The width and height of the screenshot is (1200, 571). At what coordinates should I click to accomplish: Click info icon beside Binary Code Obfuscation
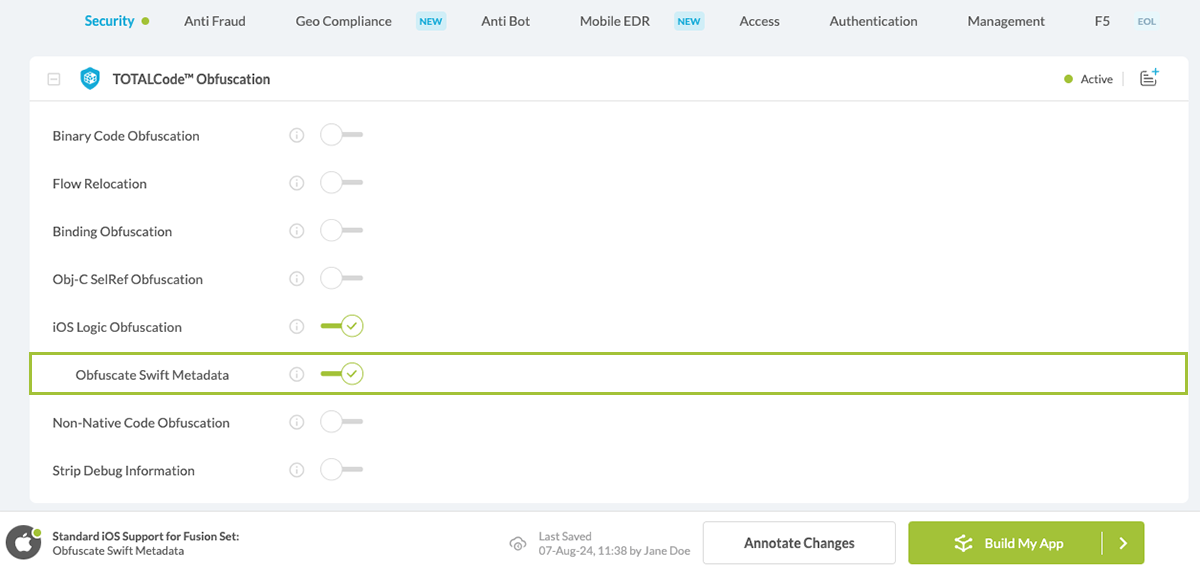point(296,135)
